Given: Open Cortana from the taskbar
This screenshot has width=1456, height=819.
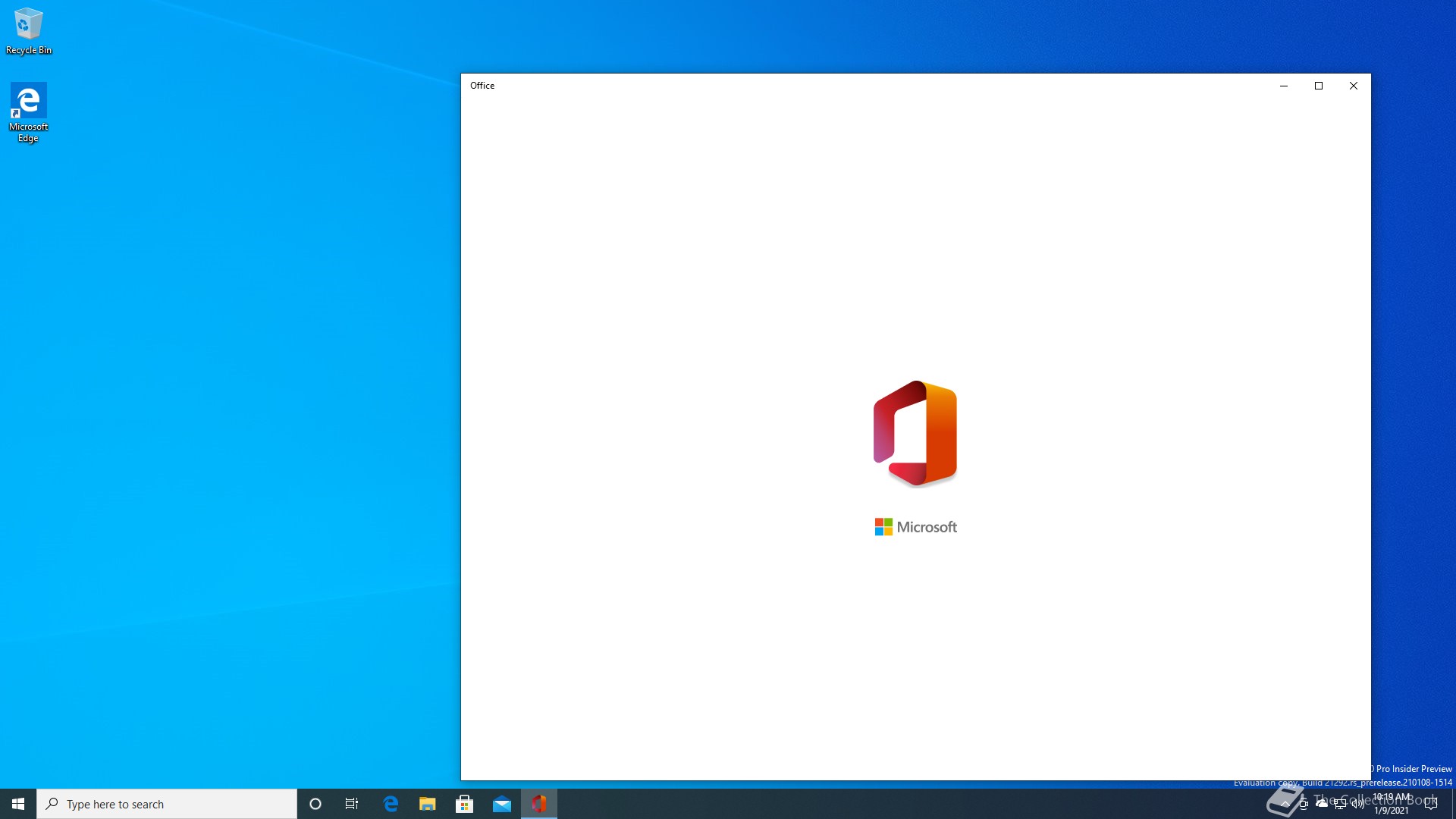Looking at the screenshot, I should [315, 804].
